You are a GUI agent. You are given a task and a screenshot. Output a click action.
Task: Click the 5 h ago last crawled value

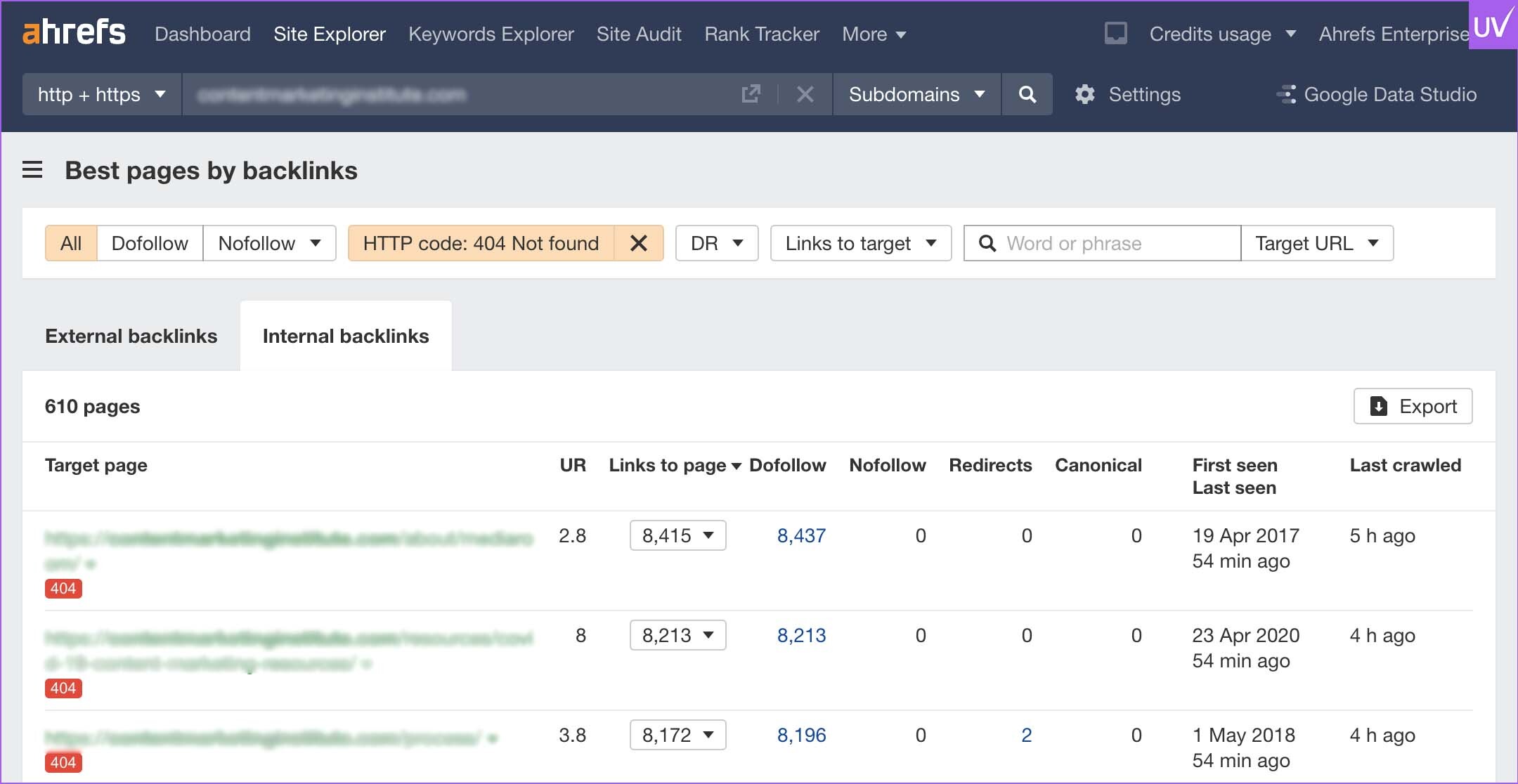pyautogui.click(x=1382, y=535)
